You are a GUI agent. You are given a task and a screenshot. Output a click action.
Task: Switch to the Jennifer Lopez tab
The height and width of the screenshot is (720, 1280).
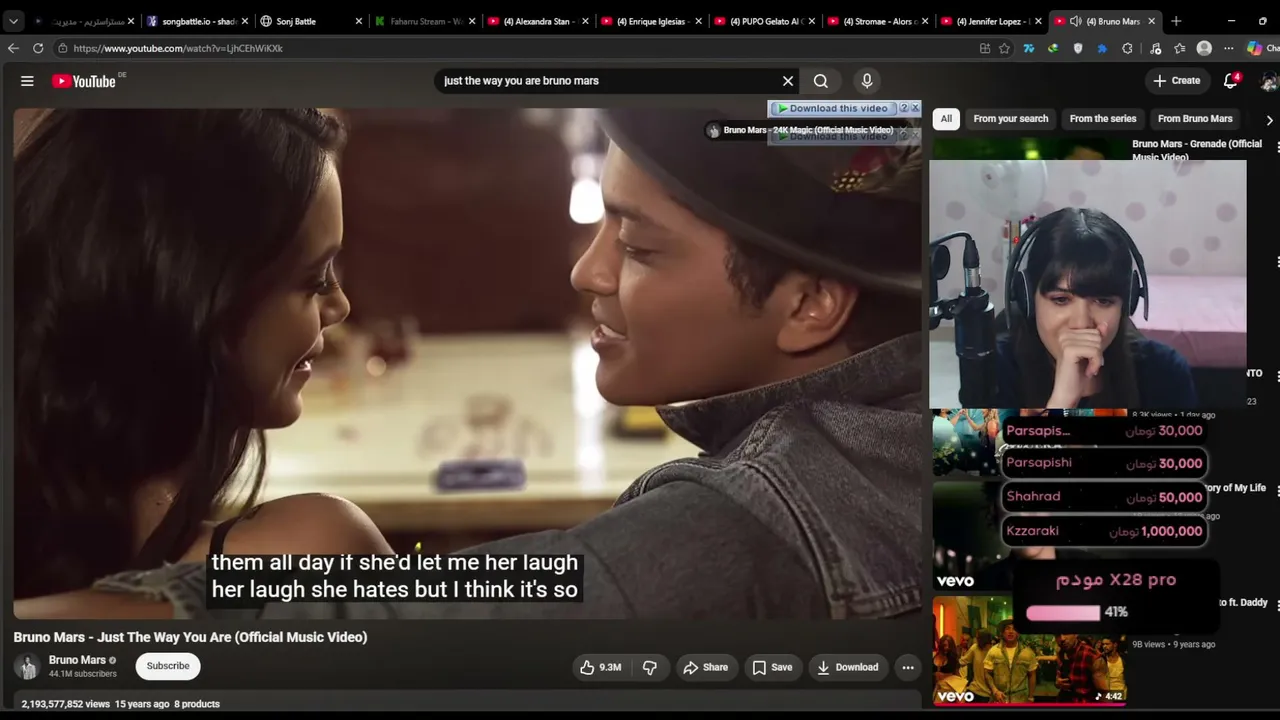pos(992,21)
